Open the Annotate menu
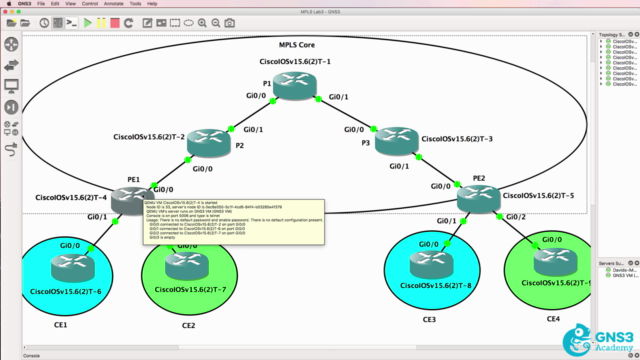 (x=113, y=4)
